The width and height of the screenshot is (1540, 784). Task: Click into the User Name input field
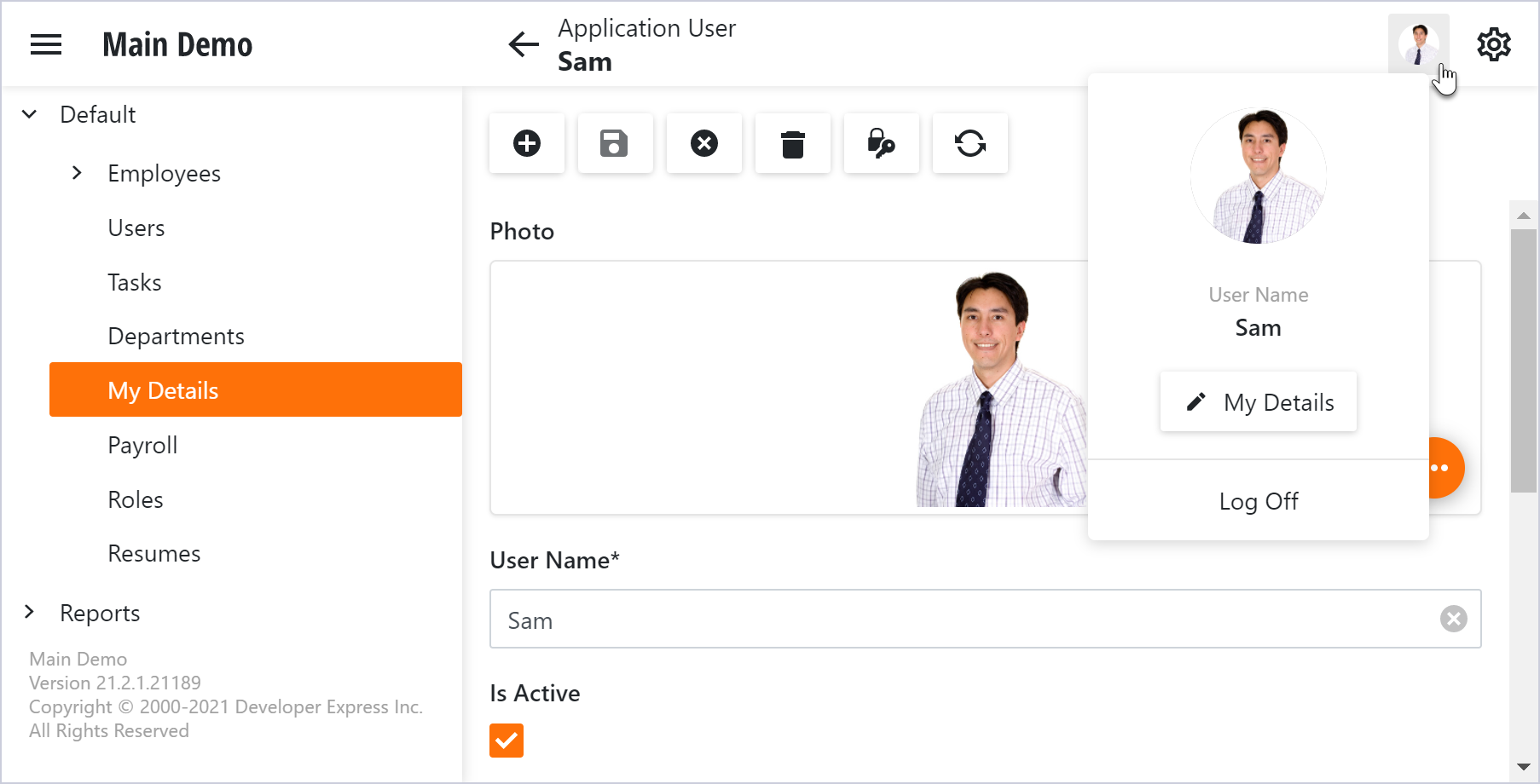(964, 620)
